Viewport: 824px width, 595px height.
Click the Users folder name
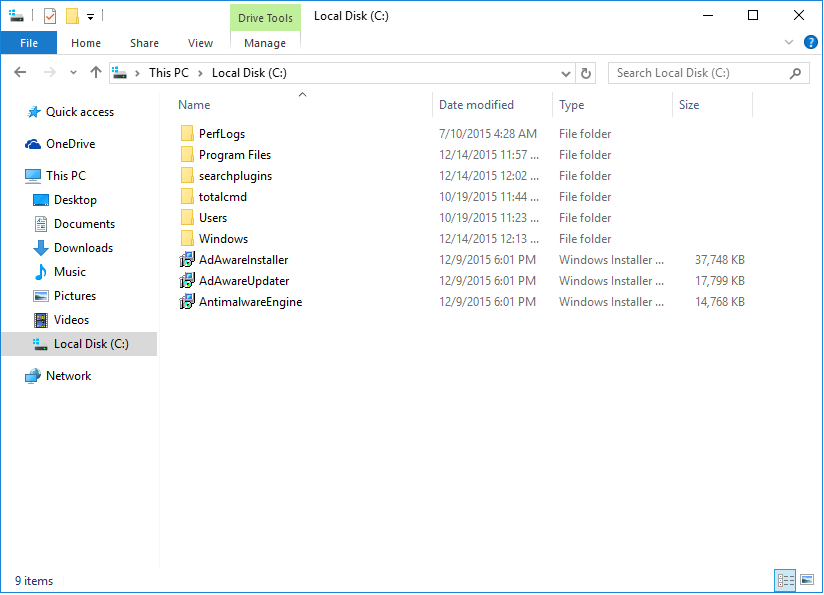tap(213, 218)
